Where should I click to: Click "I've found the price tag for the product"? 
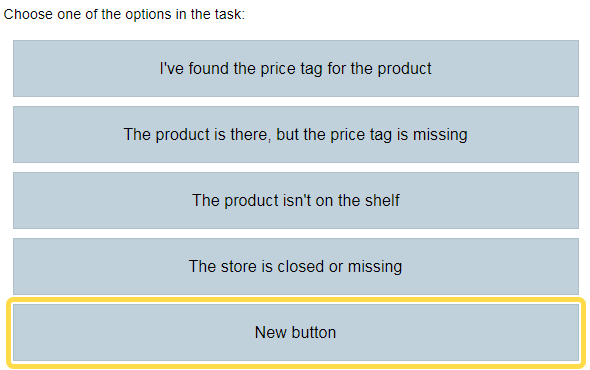(296, 69)
